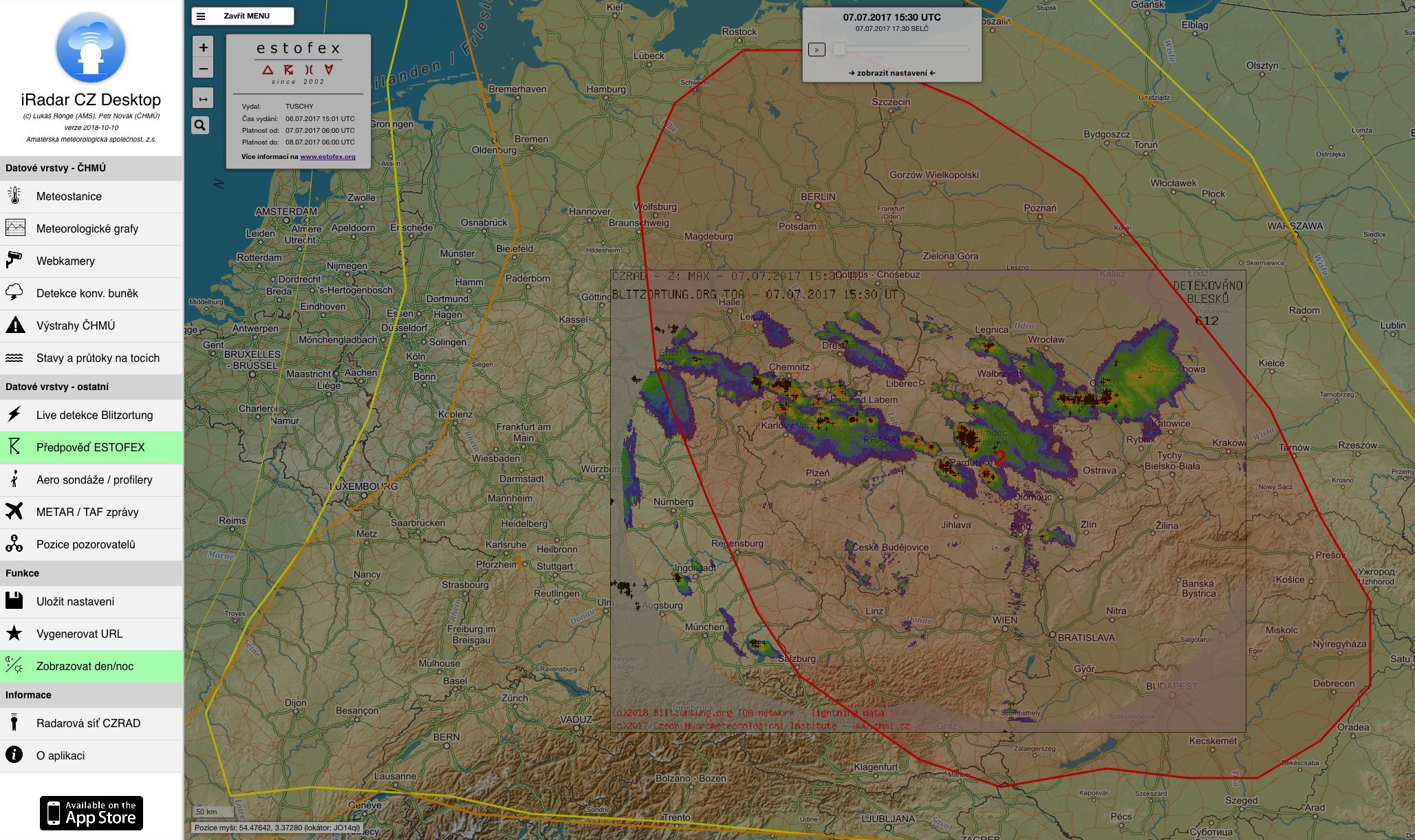Click the Platnost do 08.07.2017 06:00 UTC value
The image size is (1415, 840).
[320, 142]
